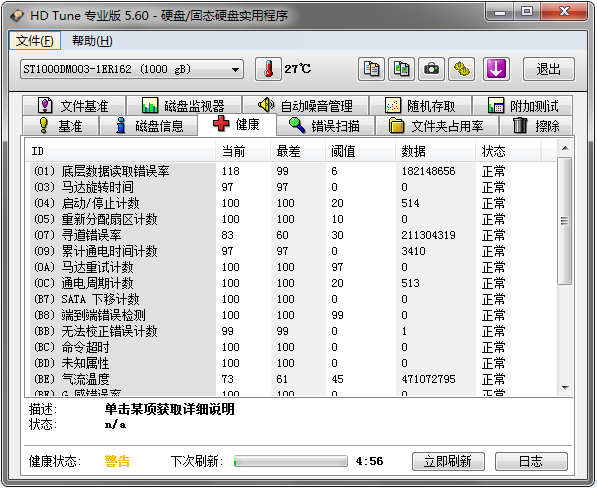
Task: Click the lightbulb benchmark icon
Action: point(44,125)
